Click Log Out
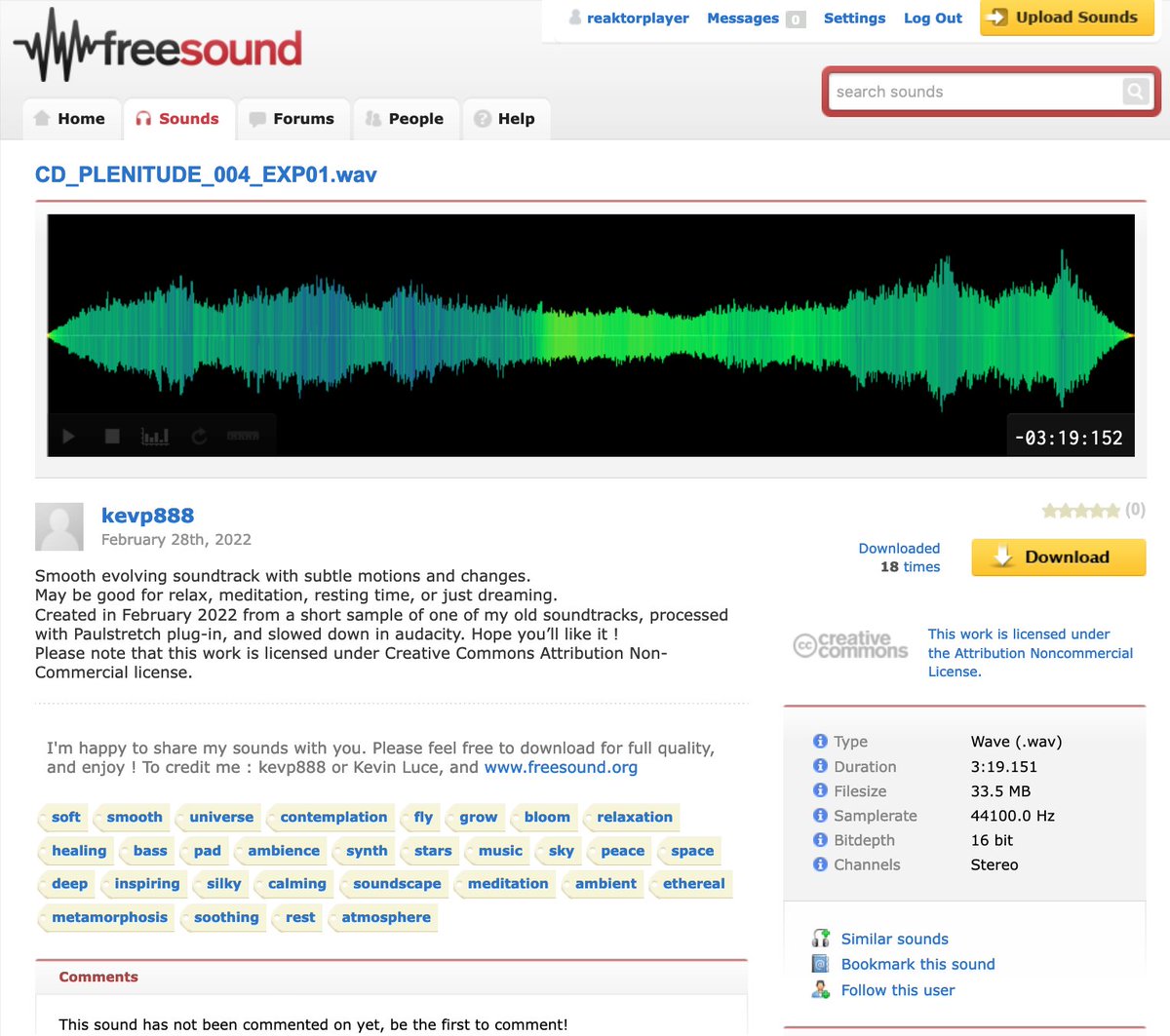This screenshot has width=1170, height=1036. [933, 19]
